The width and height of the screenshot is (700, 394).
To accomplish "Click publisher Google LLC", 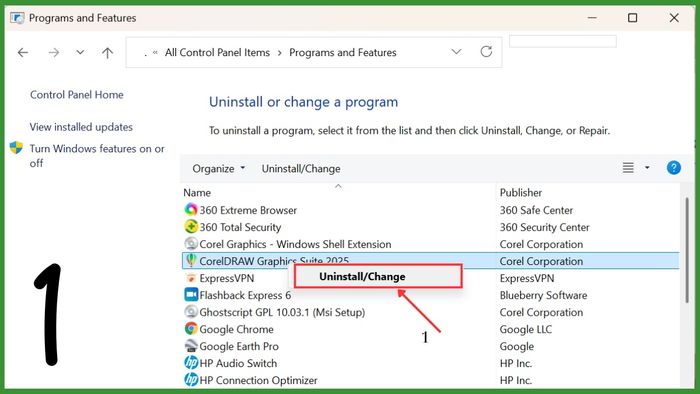I will pyautogui.click(x=525, y=329).
